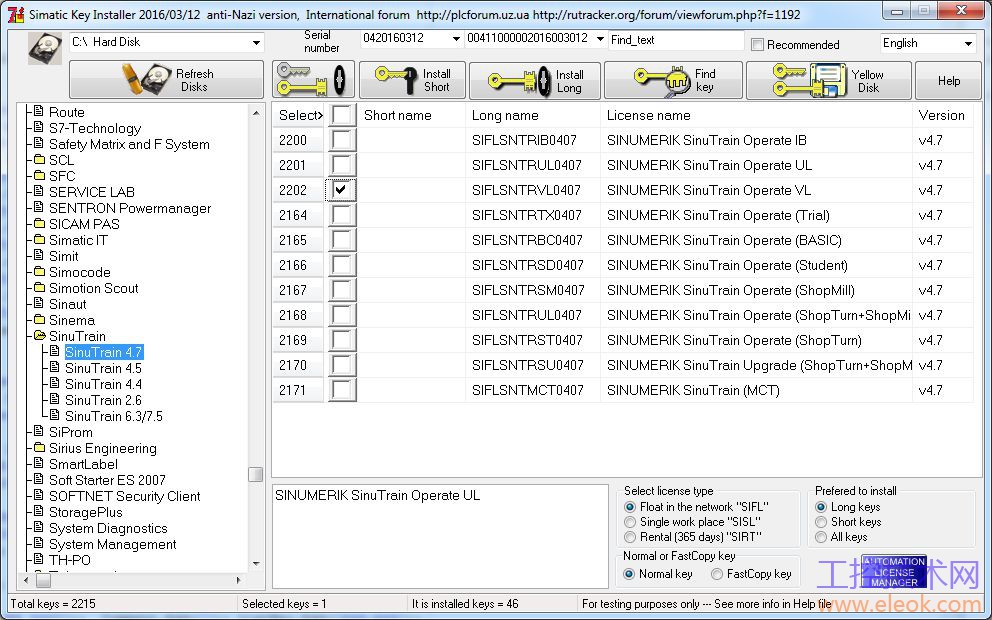Click Install Short key button
The width and height of the screenshot is (992, 620).
412,80
